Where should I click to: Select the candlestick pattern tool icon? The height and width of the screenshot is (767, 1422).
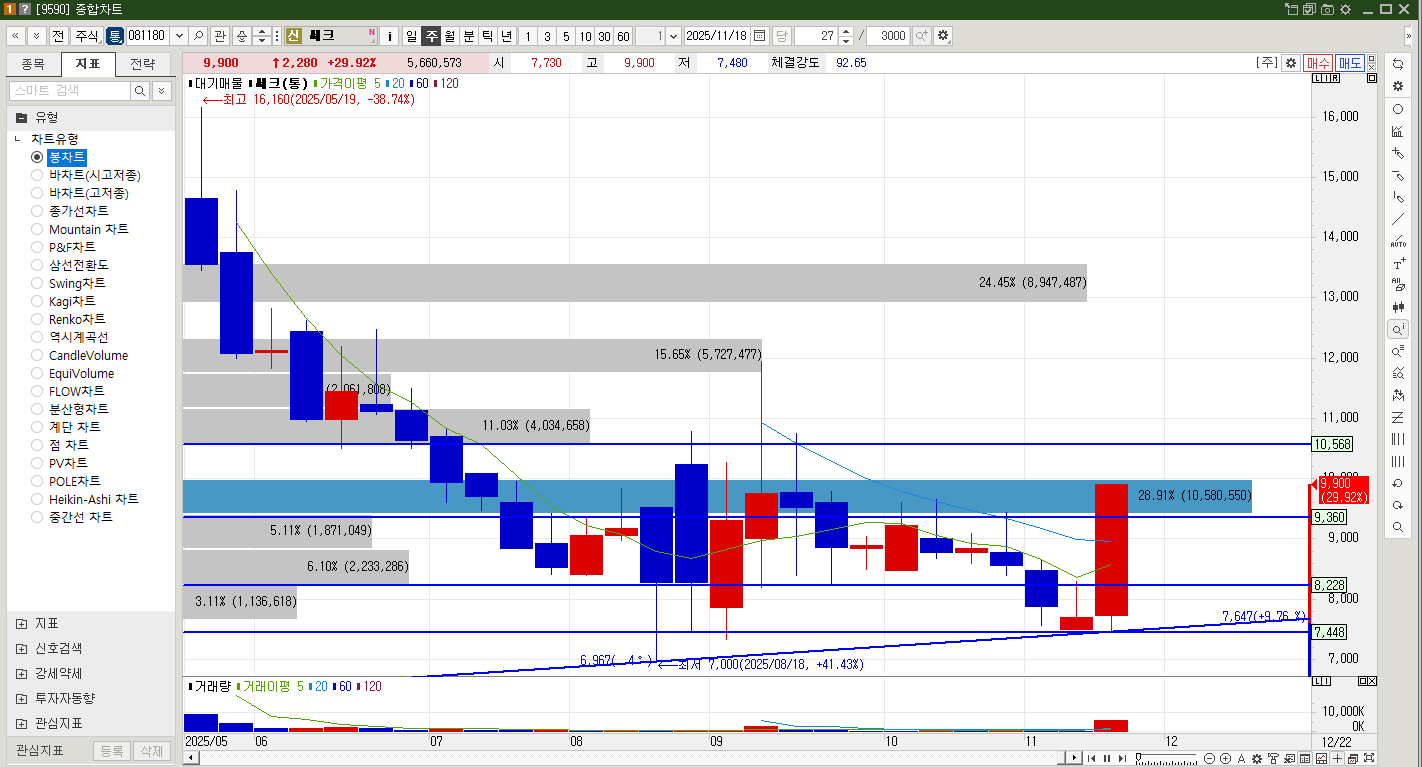tap(1398, 307)
